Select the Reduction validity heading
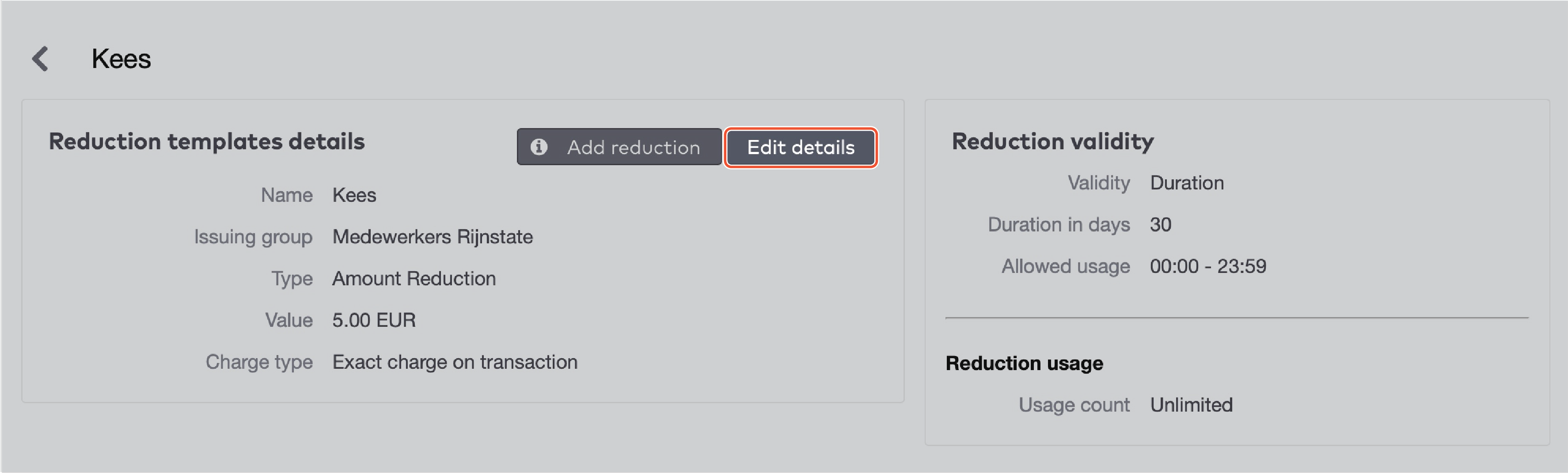Screen dimensions: 1568x473 click(x=1052, y=141)
